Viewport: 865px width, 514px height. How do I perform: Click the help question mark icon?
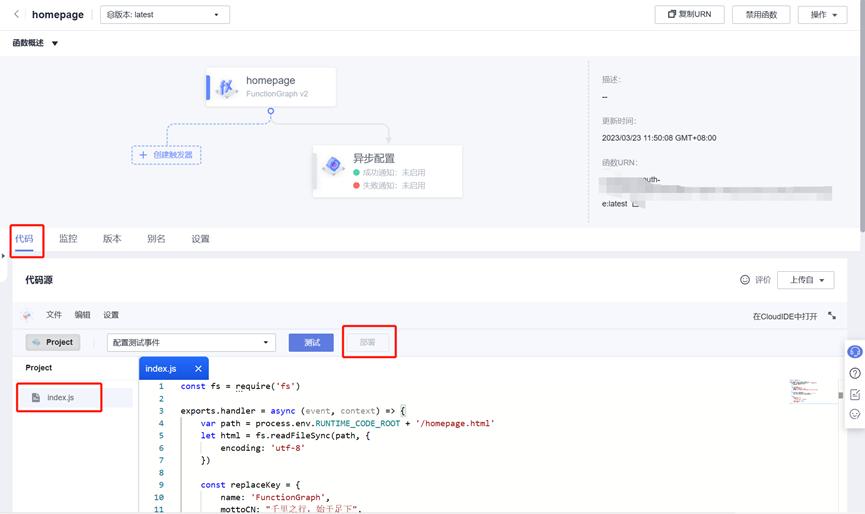point(855,373)
